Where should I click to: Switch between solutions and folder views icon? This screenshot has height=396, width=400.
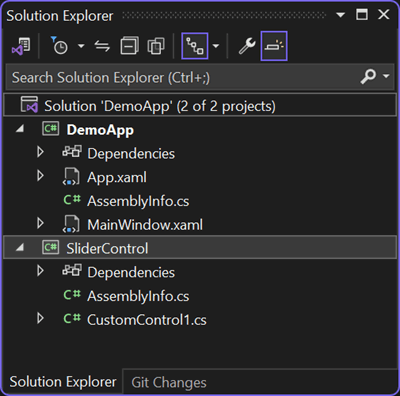[21, 46]
